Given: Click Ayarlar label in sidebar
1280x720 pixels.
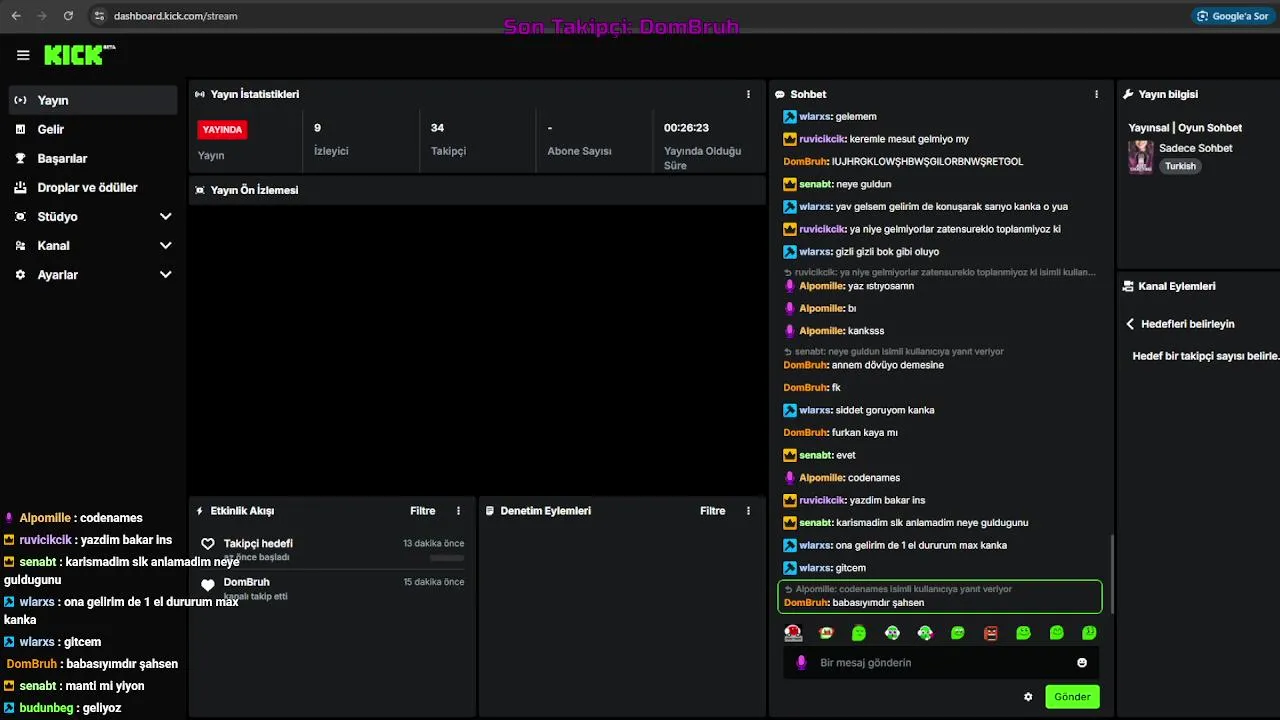Looking at the screenshot, I should pyautogui.click(x=58, y=275).
